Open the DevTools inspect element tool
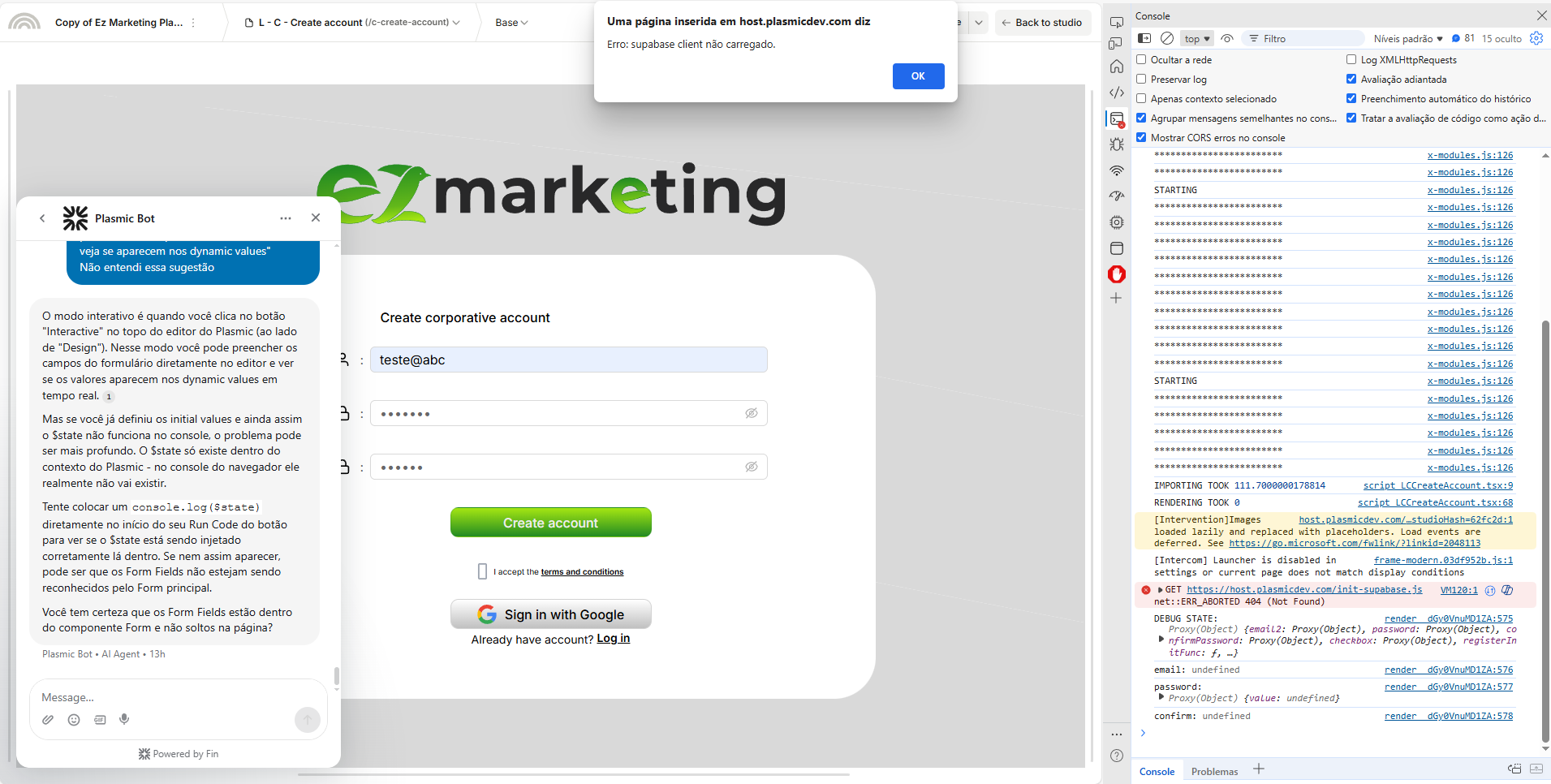The width and height of the screenshot is (1551, 784). tap(1117, 22)
